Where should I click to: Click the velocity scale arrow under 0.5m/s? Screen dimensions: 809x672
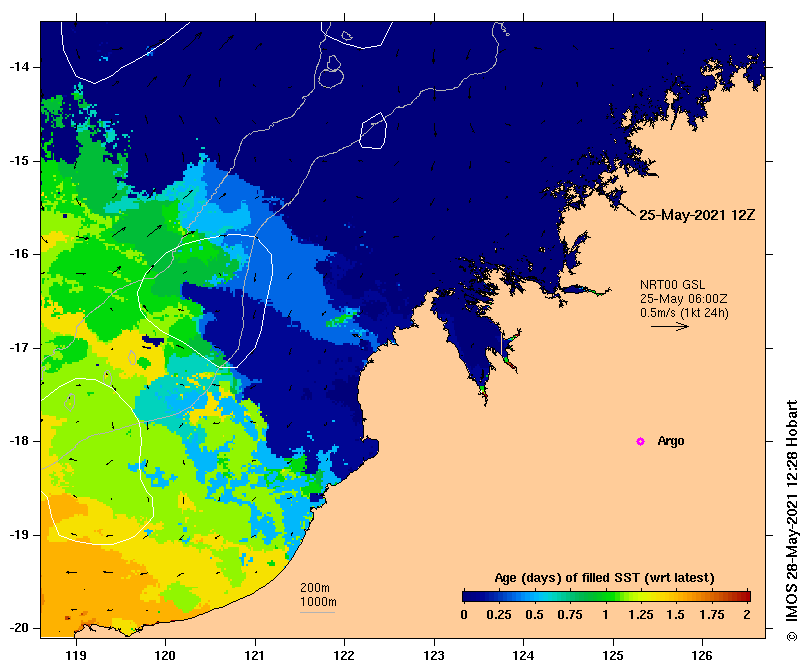[x=670, y=326]
